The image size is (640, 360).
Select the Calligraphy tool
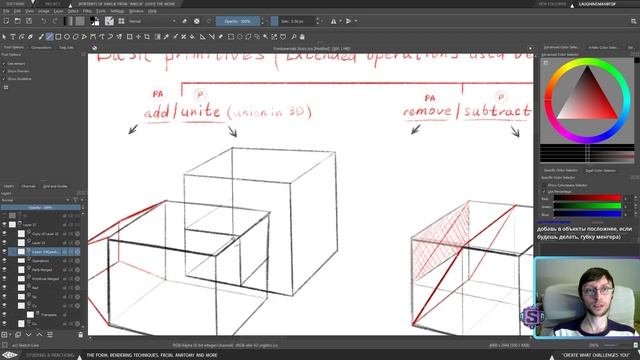tap(30, 37)
